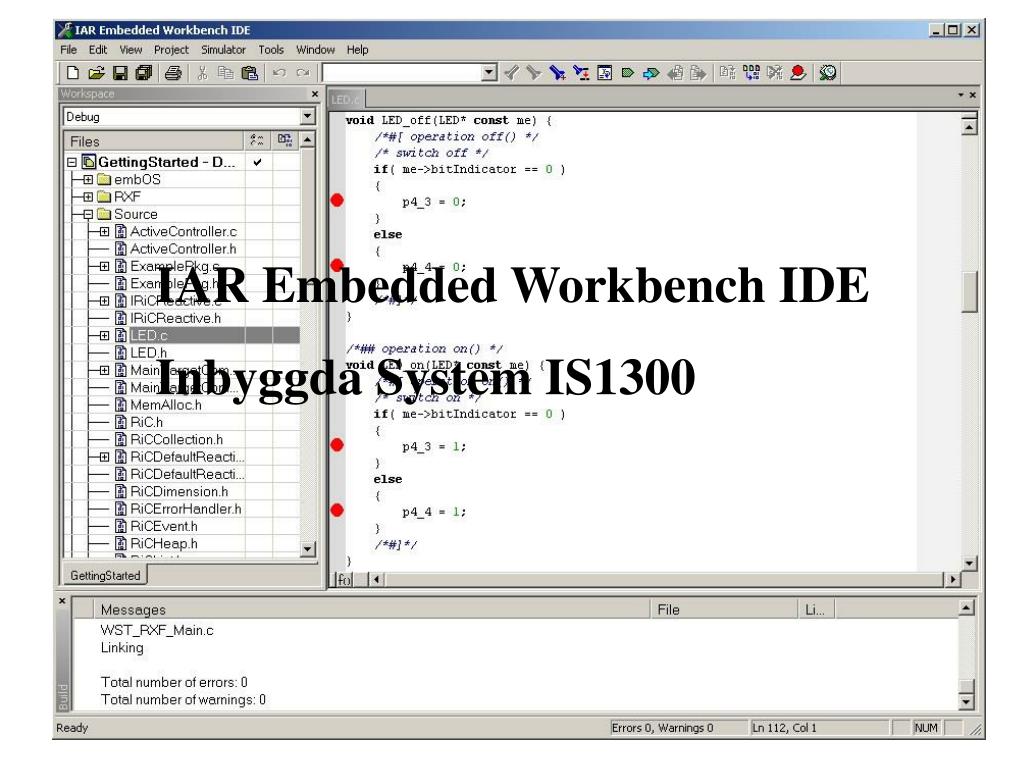
Task: Click the Messages column header
Action: pos(372,609)
